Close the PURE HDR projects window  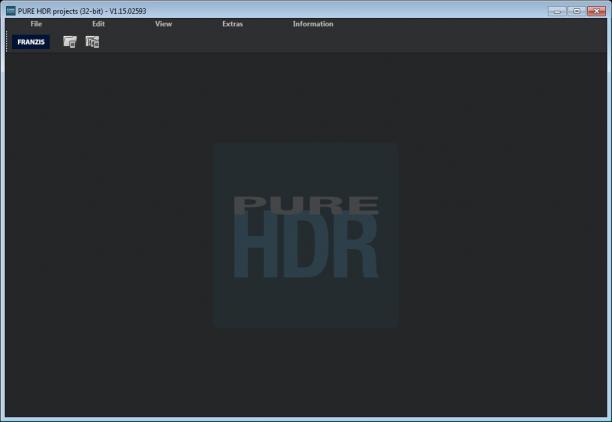point(596,11)
